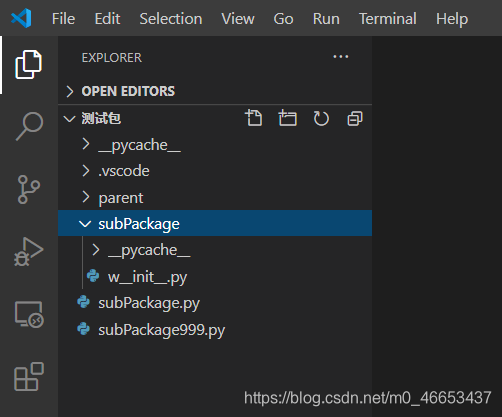Viewport: 502px width, 417px height.
Task: Open the Run menu
Action: coord(326,19)
